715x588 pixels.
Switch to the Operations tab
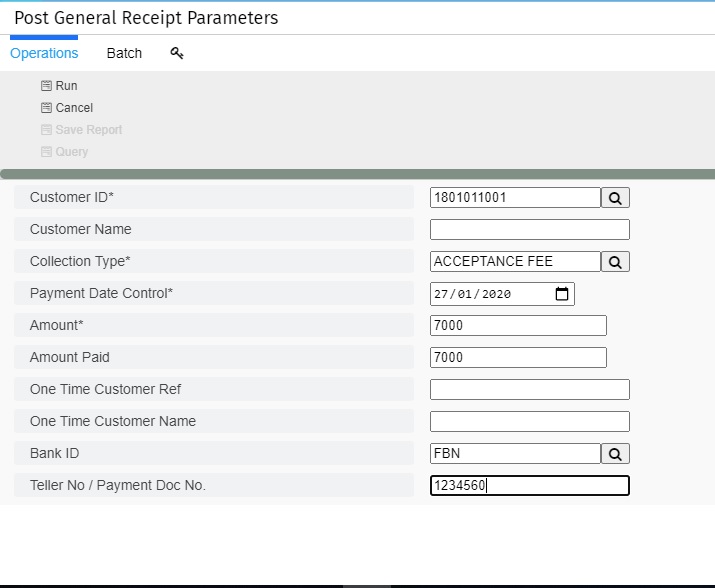tap(44, 53)
